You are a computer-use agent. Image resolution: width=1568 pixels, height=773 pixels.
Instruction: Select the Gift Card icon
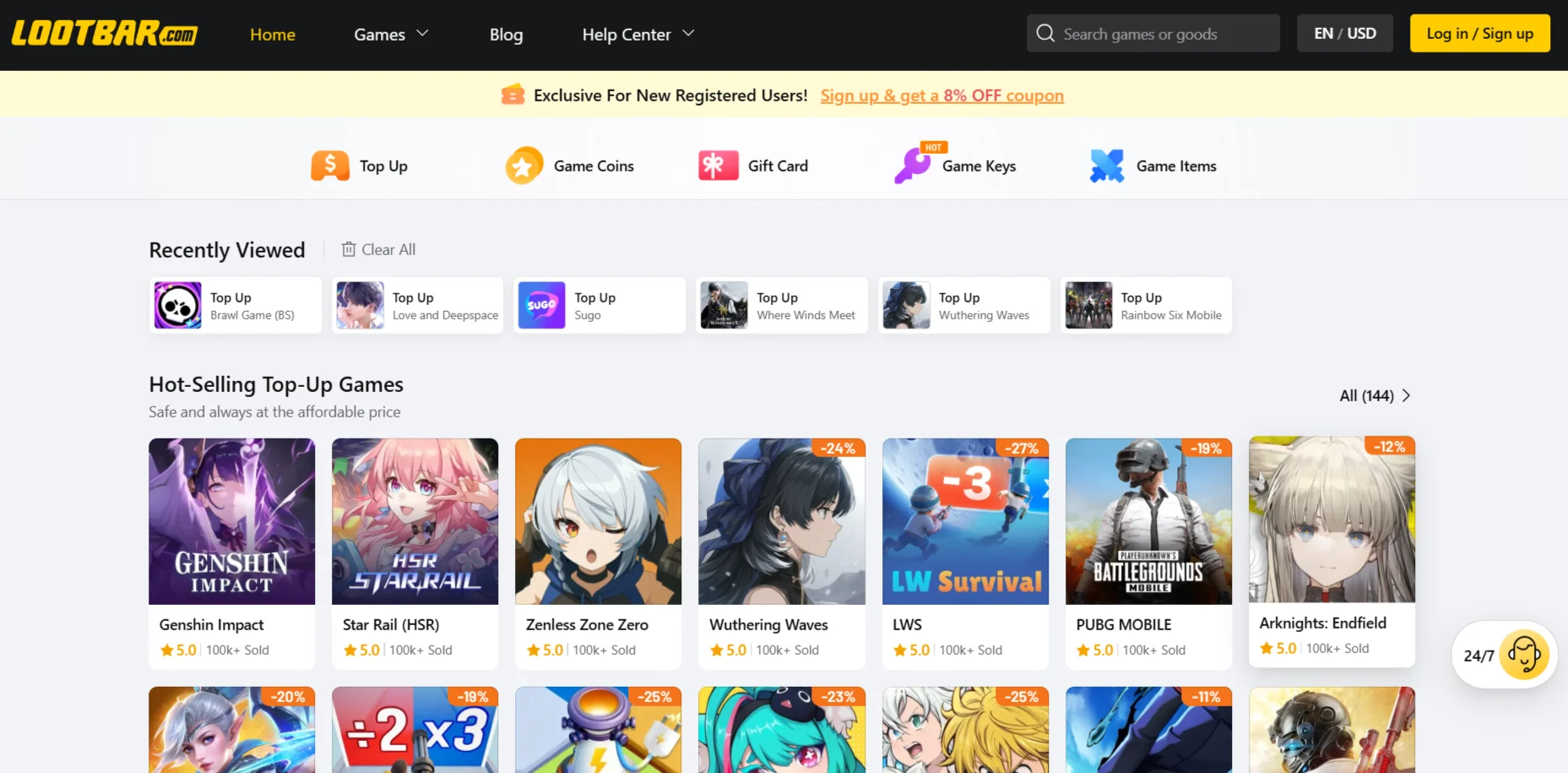(x=719, y=166)
